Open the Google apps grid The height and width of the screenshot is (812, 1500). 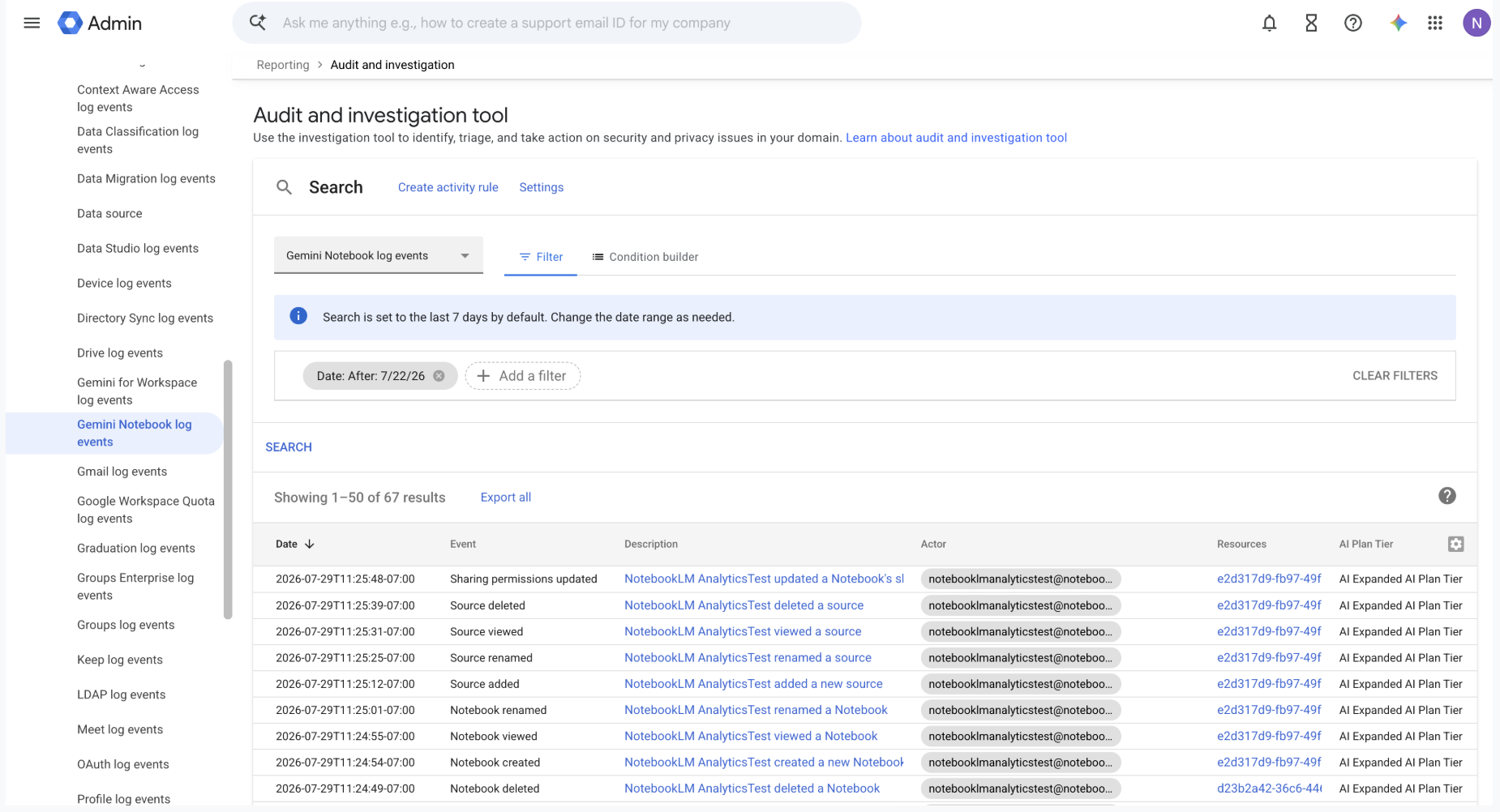[1435, 23]
